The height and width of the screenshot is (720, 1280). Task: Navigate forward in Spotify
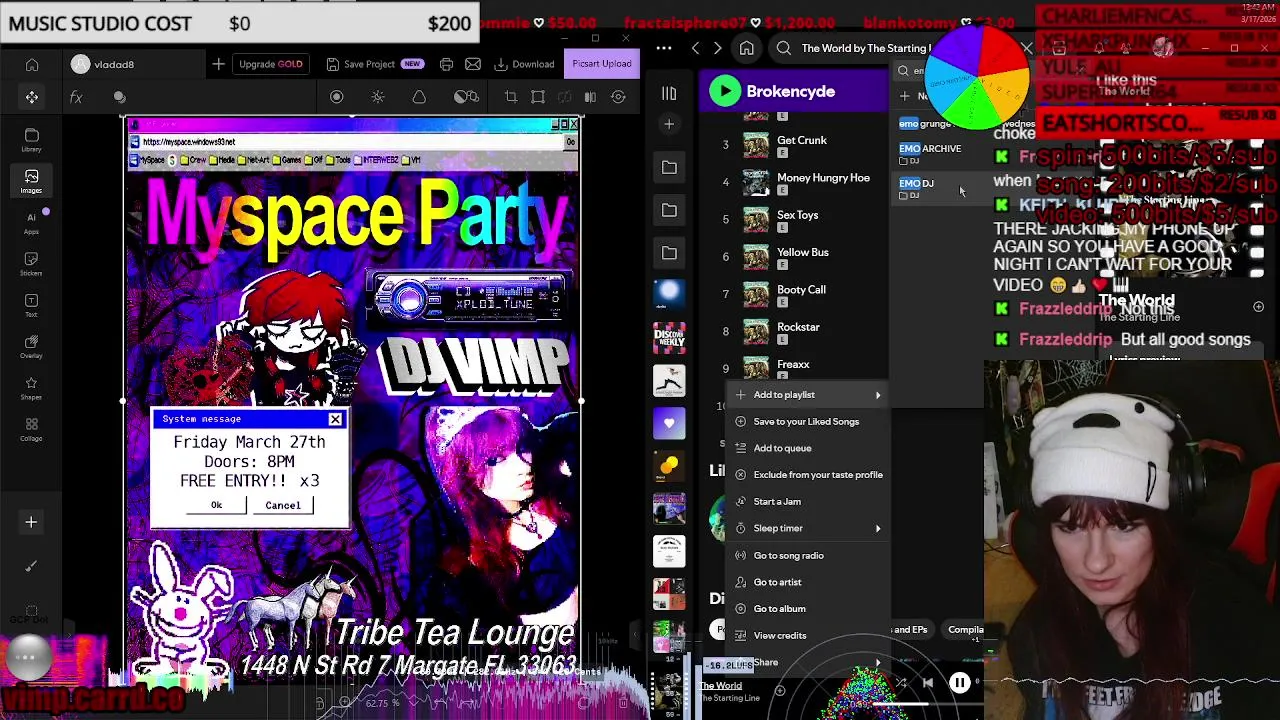pyautogui.click(x=717, y=48)
